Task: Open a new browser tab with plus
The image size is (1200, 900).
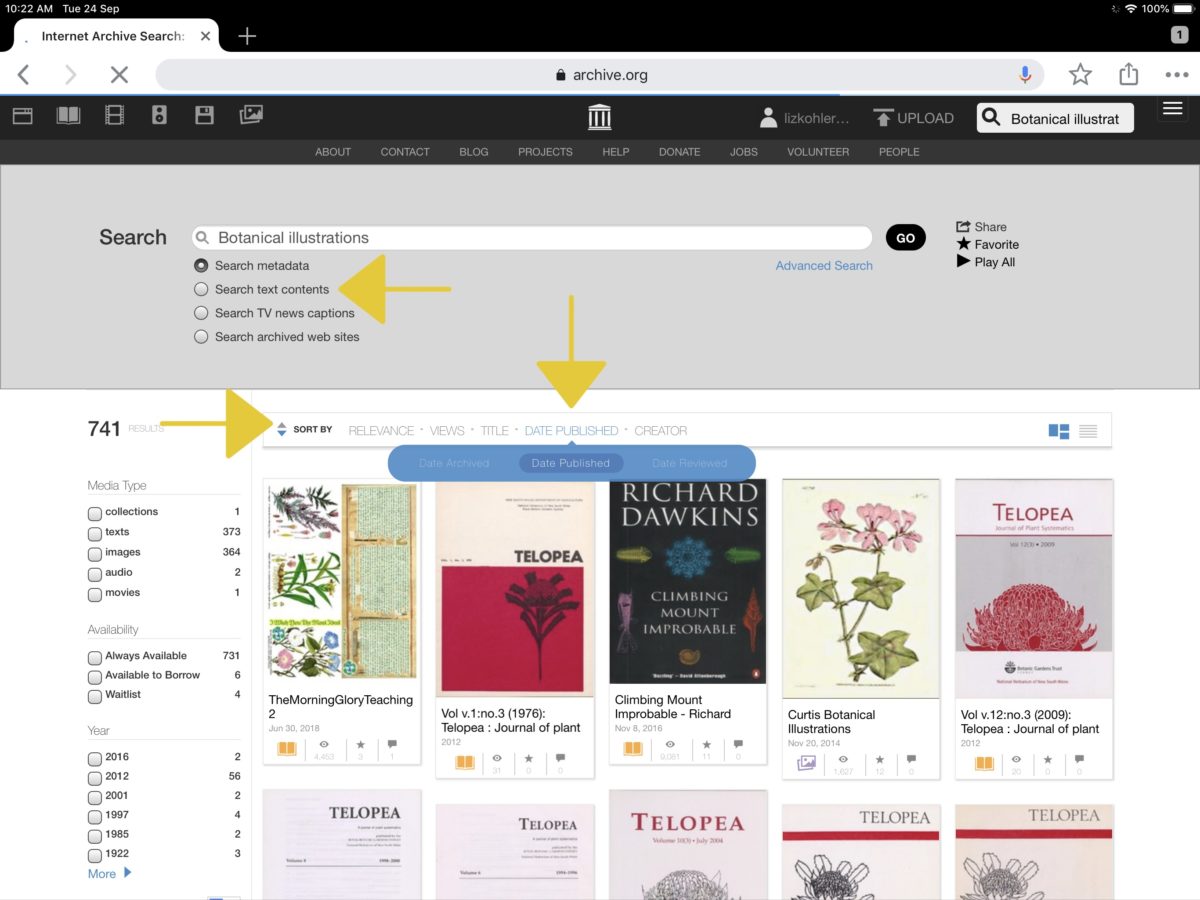Action: (x=247, y=36)
